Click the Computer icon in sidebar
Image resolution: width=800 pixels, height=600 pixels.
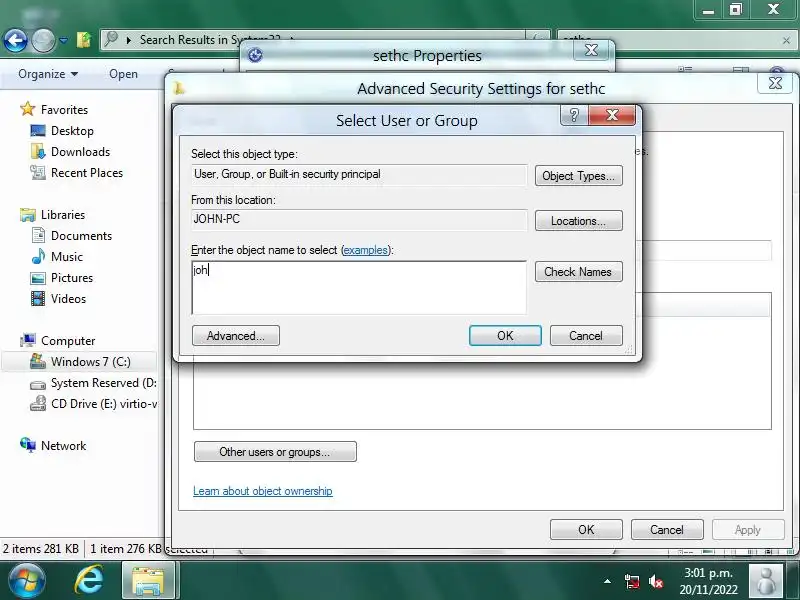point(28,340)
